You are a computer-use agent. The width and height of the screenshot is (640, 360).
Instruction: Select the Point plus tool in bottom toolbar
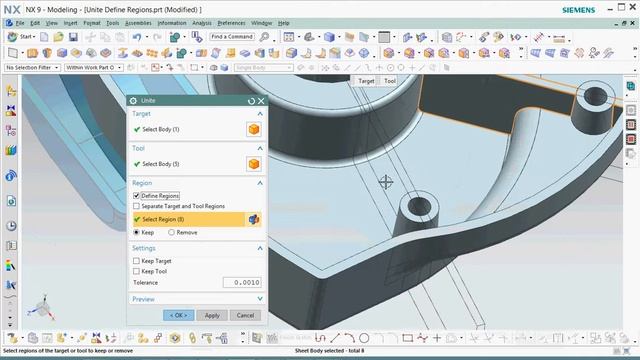pos(437,338)
